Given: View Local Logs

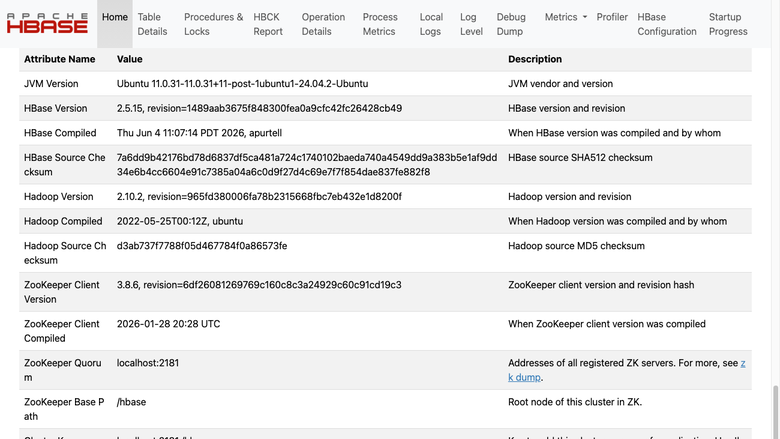Looking at the screenshot, I should pyautogui.click(x=431, y=24).
